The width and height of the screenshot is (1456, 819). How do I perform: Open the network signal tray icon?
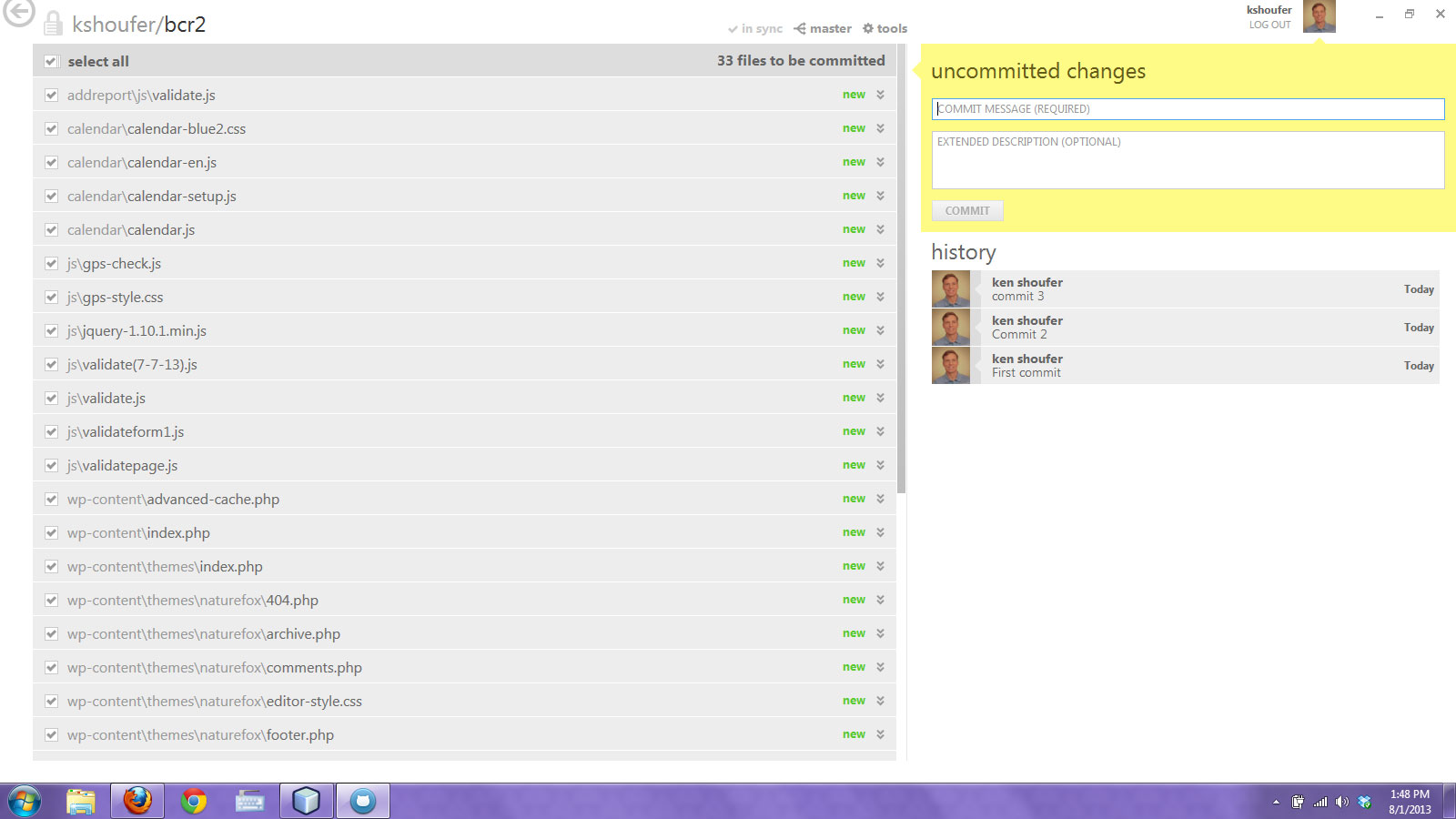coord(1320,802)
